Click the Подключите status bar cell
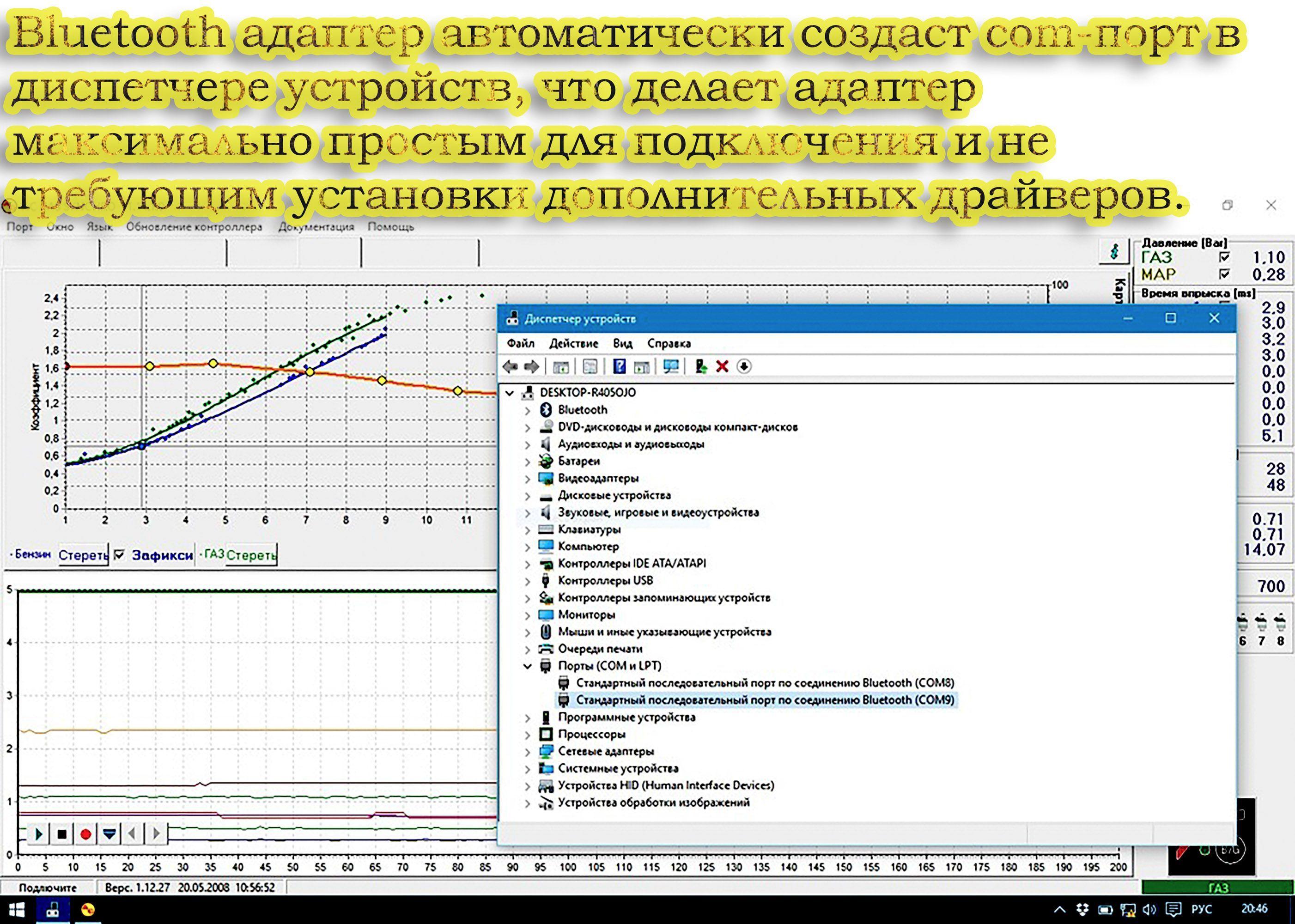The width and height of the screenshot is (1295, 924). pyautogui.click(x=48, y=888)
